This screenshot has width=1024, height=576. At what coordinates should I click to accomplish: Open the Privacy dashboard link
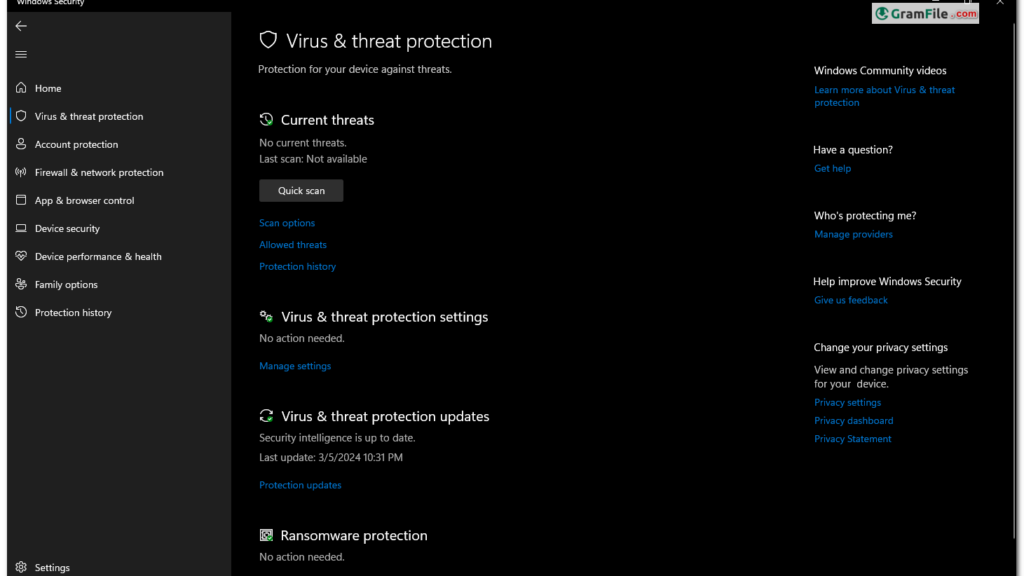pos(853,420)
